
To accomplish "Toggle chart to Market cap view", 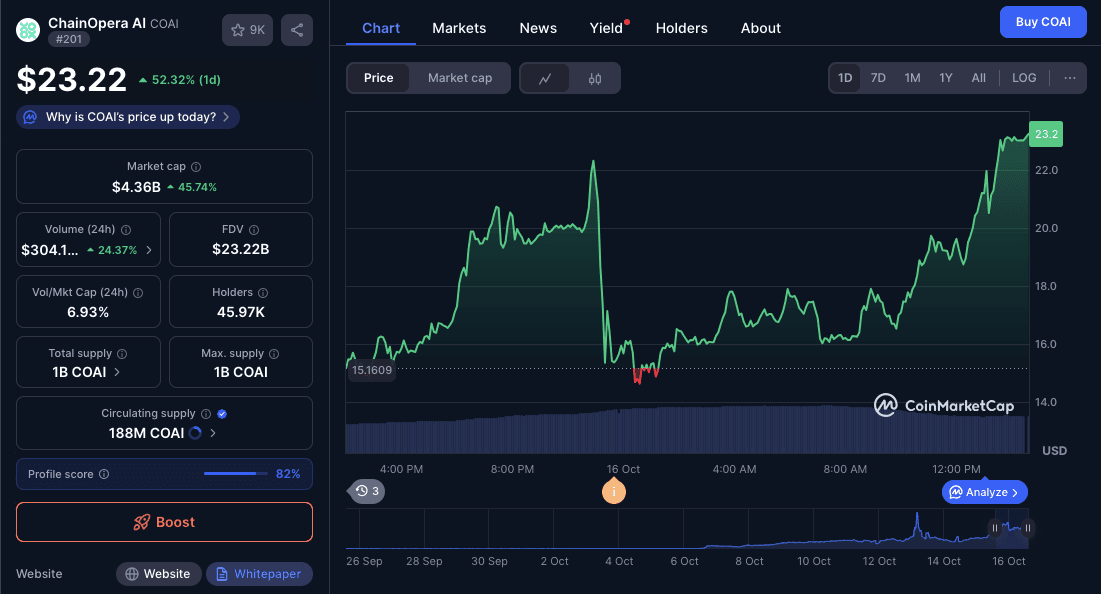I will [460, 78].
